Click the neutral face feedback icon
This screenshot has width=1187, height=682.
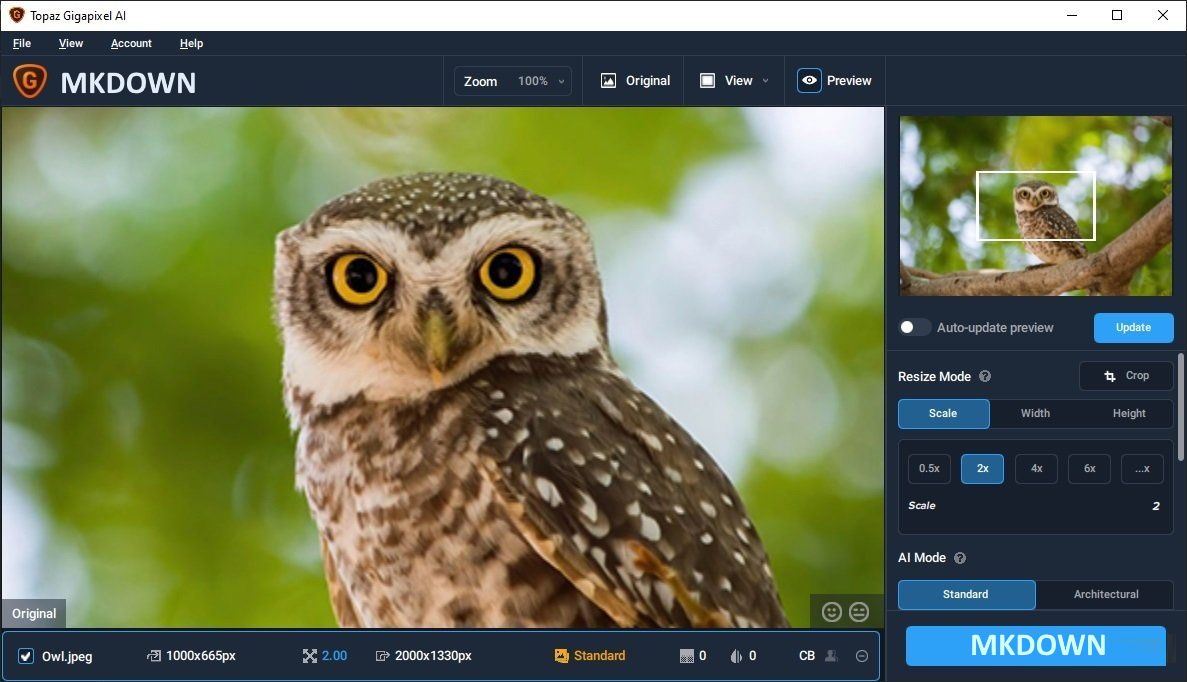pos(858,612)
